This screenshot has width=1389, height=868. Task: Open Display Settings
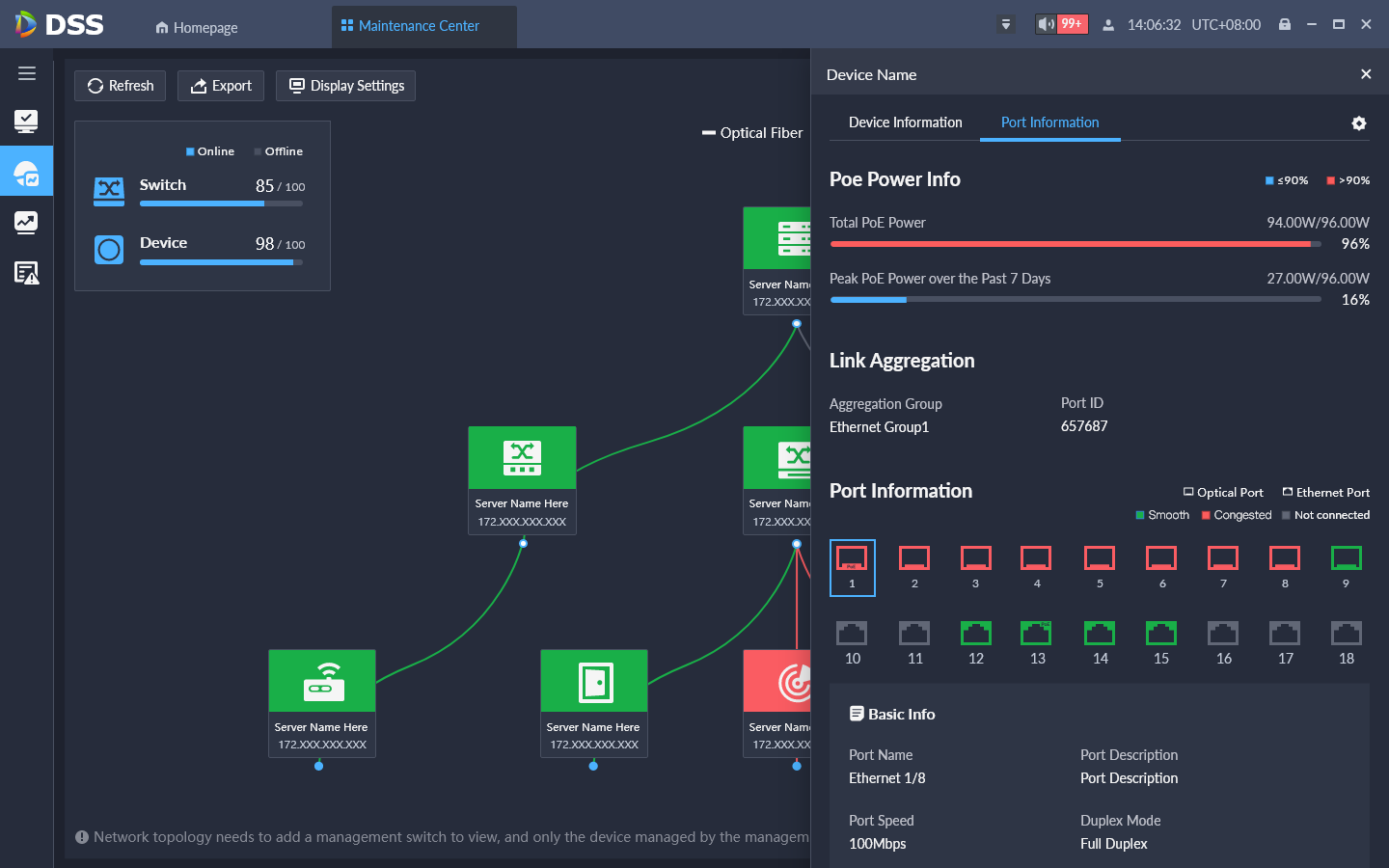coord(346,86)
